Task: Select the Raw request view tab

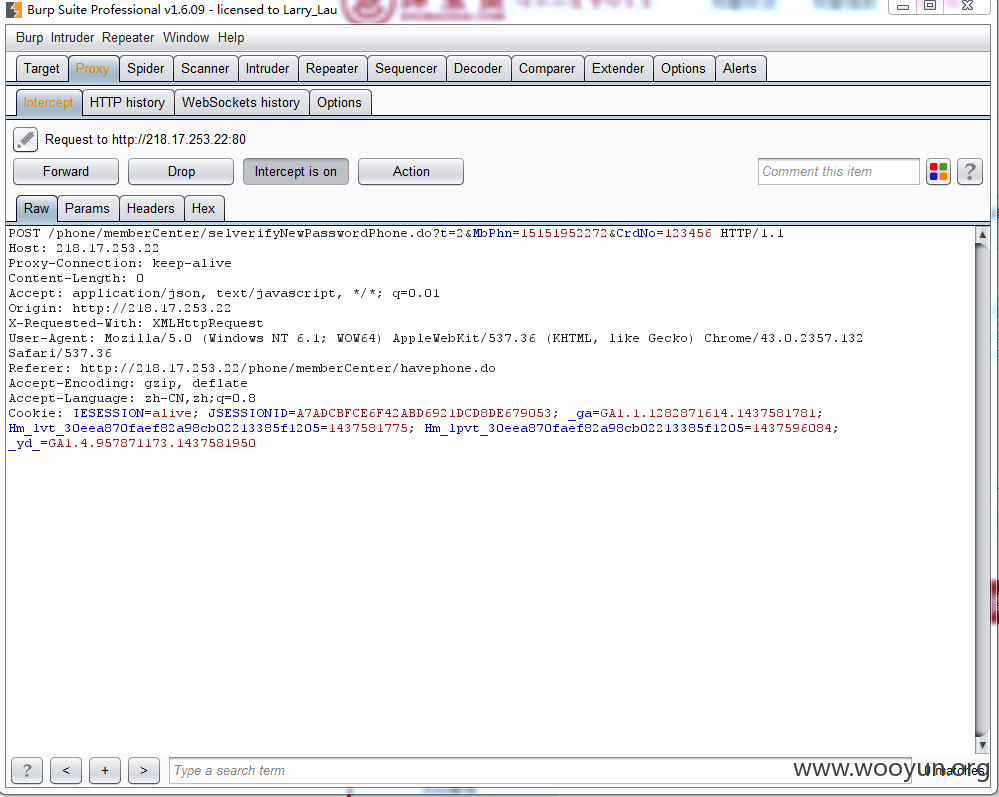Action: click(x=36, y=208)
